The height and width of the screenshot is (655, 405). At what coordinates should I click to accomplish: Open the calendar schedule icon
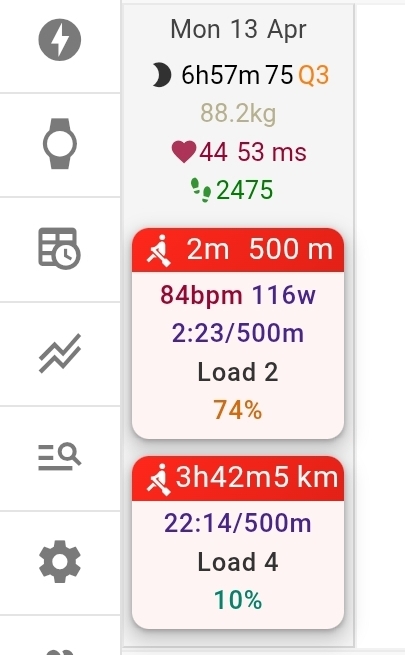(59, 248)
